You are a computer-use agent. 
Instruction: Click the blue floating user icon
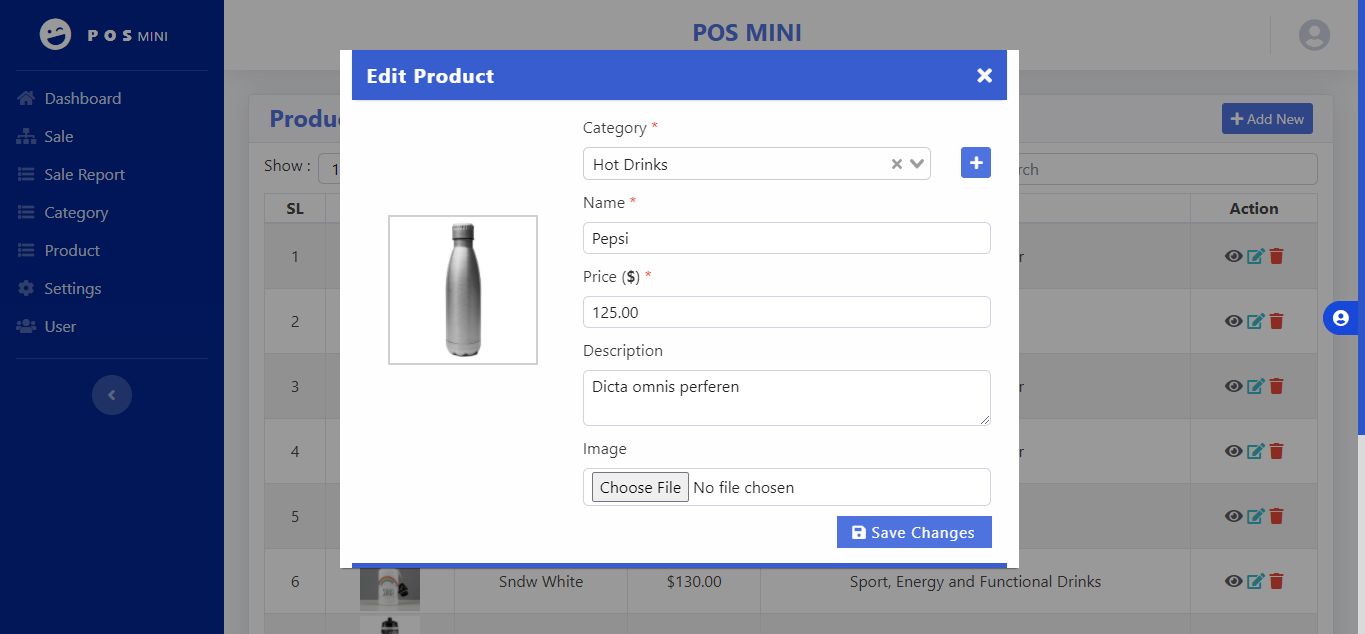pyautogui.click(x=1341, y=318)
